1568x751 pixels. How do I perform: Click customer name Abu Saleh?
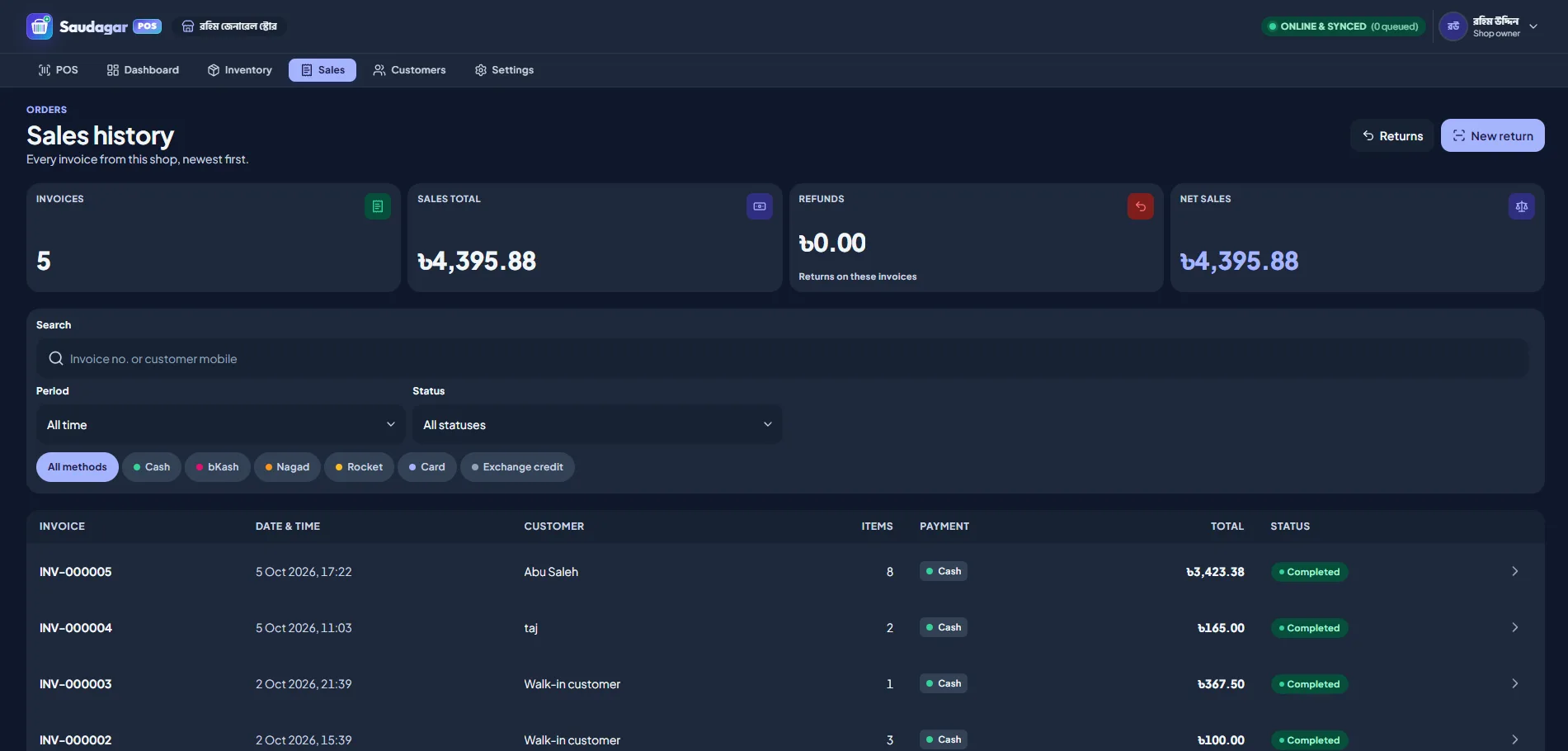click(x=551, y=572)
